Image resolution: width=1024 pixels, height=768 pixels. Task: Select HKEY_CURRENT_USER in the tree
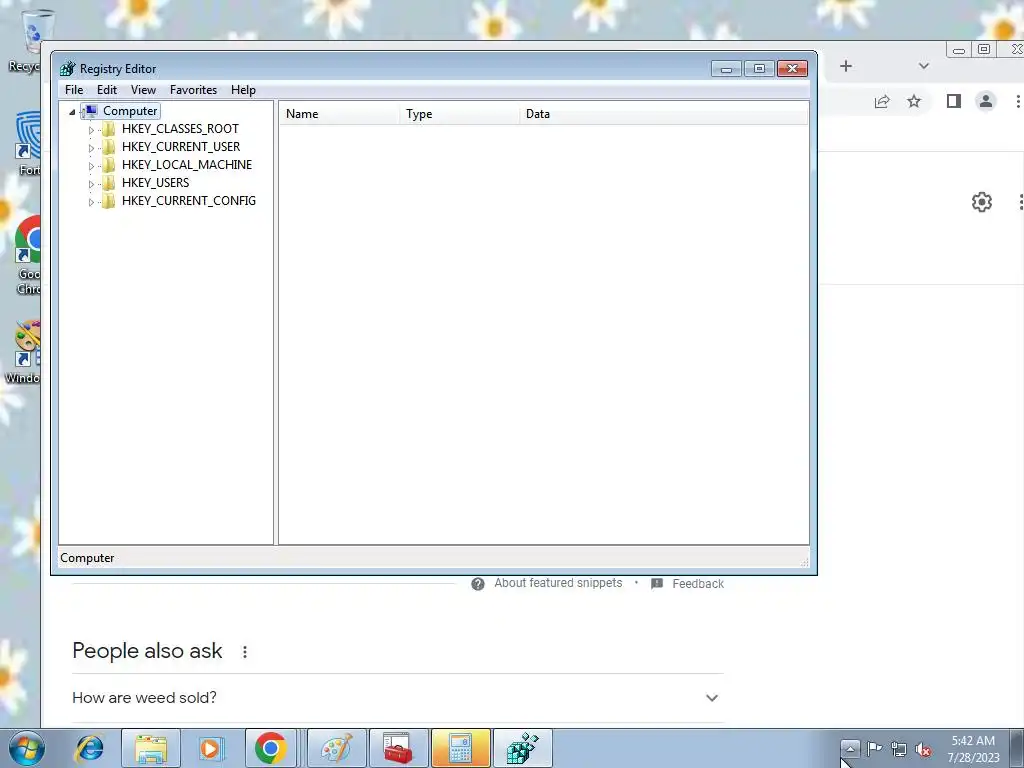point(181,147)
